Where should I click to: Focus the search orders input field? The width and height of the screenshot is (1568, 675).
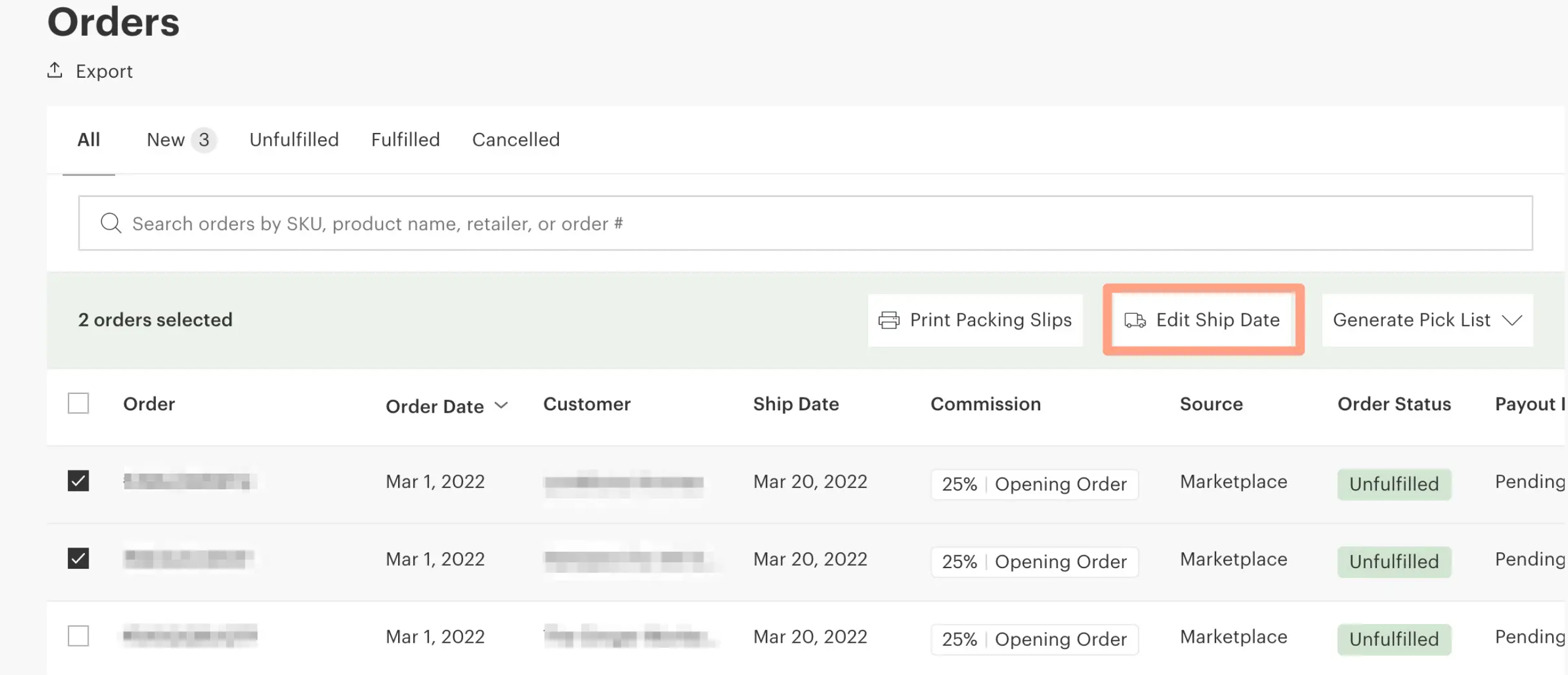pyautogui.click(x=803, y=223)
